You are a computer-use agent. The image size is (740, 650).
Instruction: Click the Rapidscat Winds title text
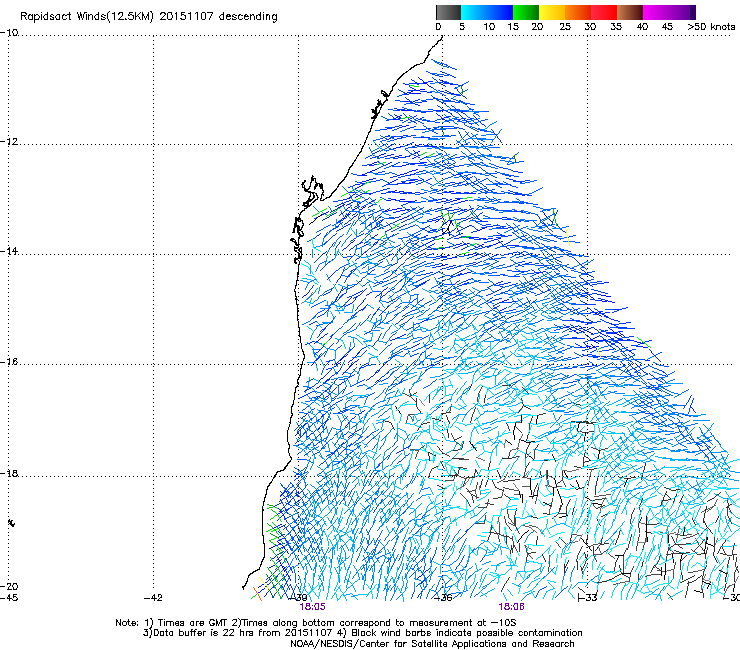pos(148,17)
